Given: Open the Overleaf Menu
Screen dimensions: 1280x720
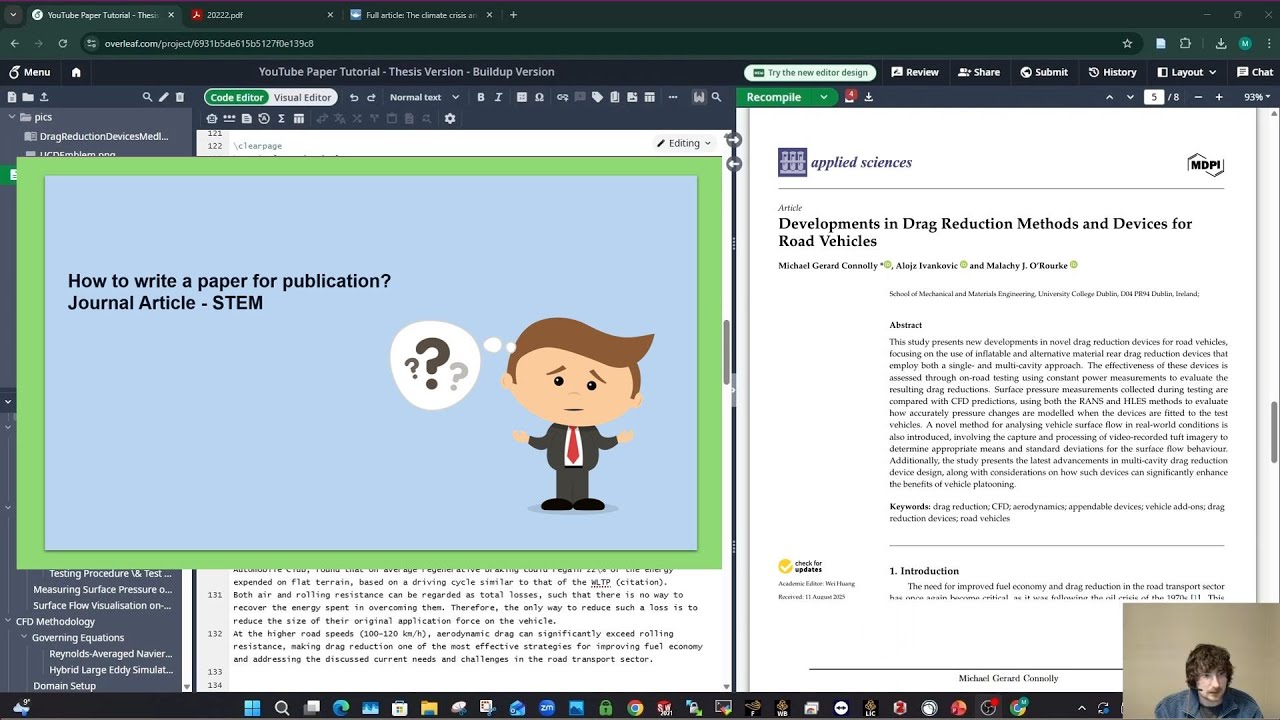Looking at the screenshot, I should pyautogui.click(x=29, y=72).
